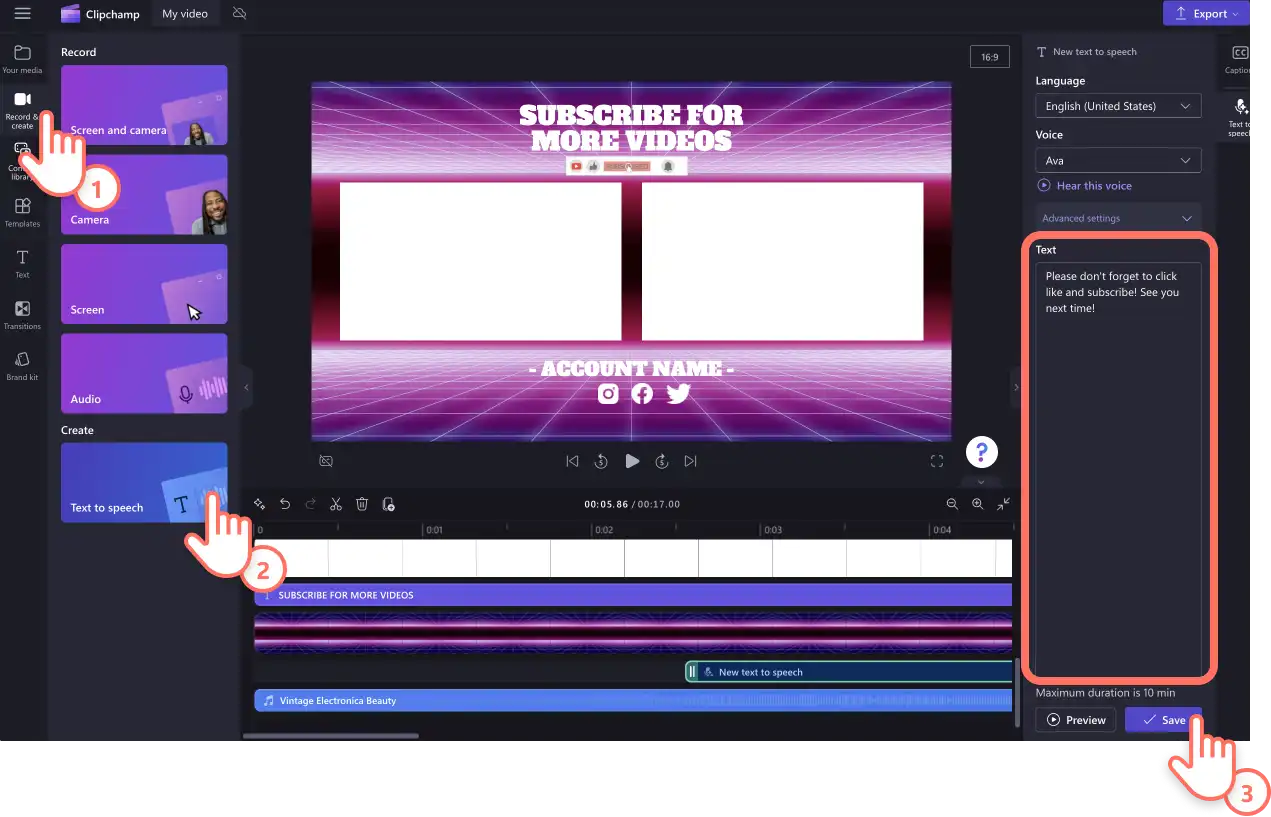Open Text to speech right sidebar tab
The width and height of the screenshot is (1271, 817).
pyautogui.click(x=1239, y=116)
